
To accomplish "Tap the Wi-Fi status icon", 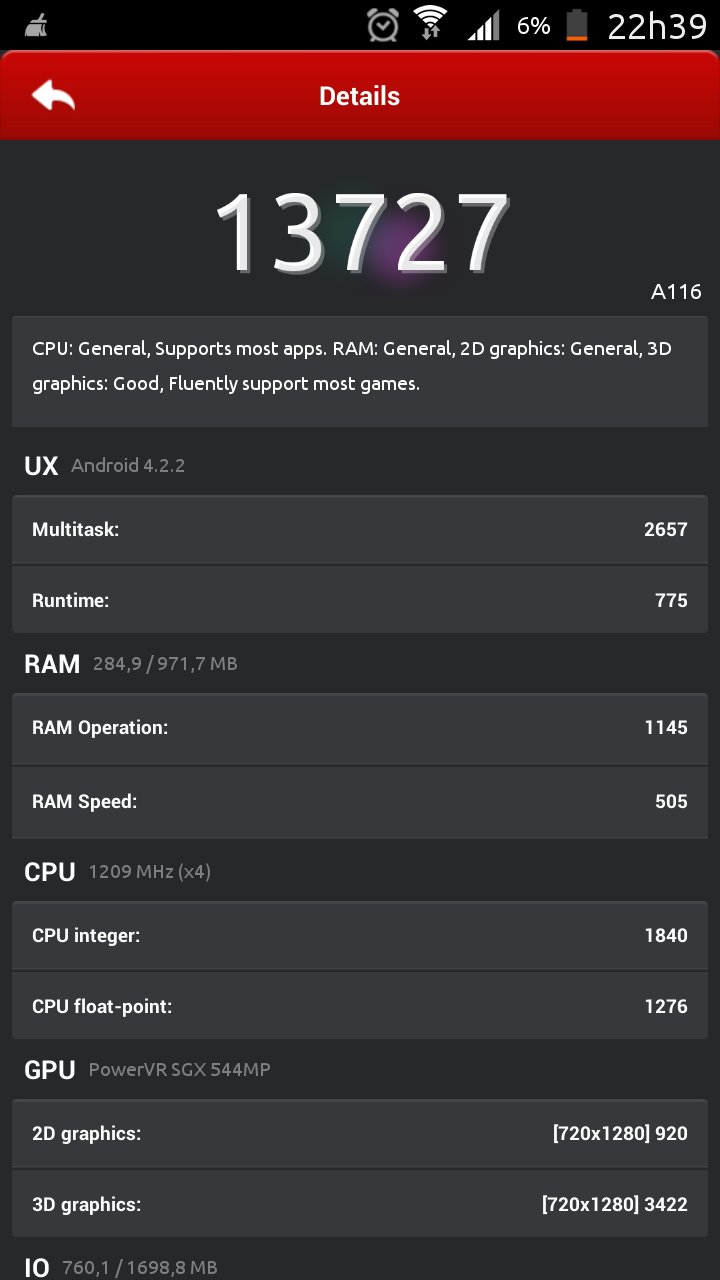I will [431, 24].
